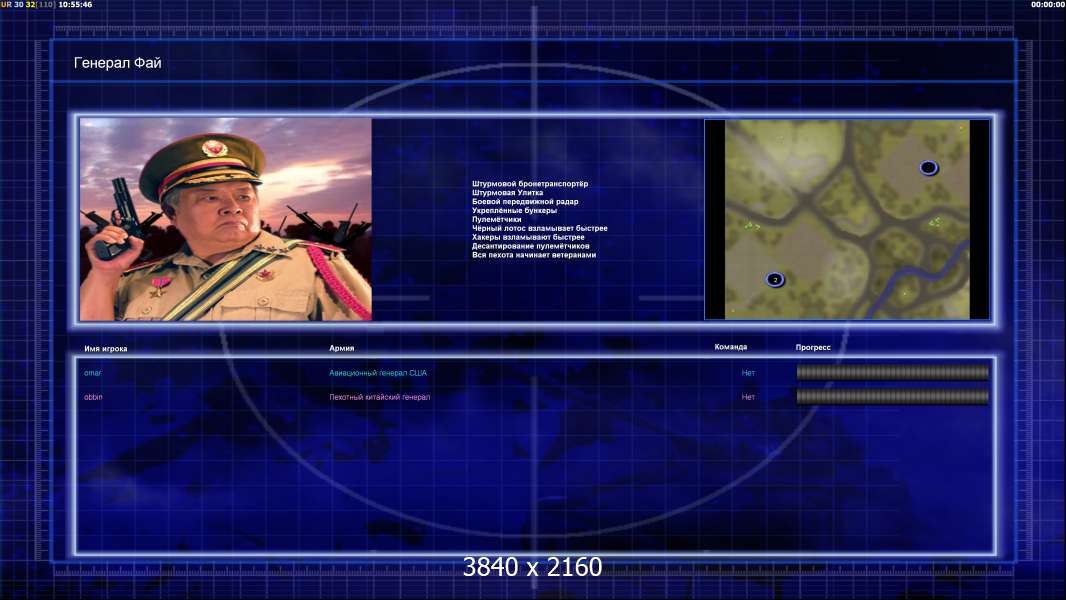This screenshot has height=600, width=1066.
Task: Click the black start position marker on minimap
Action: 929,167
